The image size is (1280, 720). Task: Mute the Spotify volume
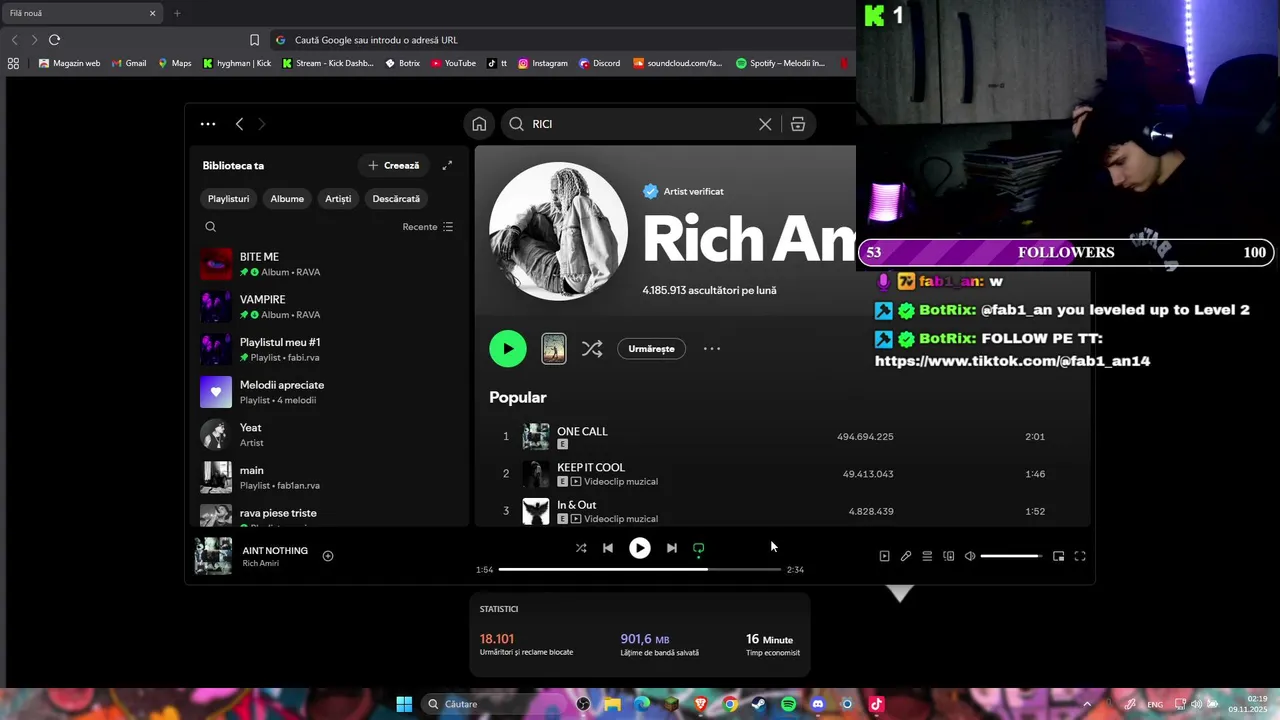[x=970, y=556]
